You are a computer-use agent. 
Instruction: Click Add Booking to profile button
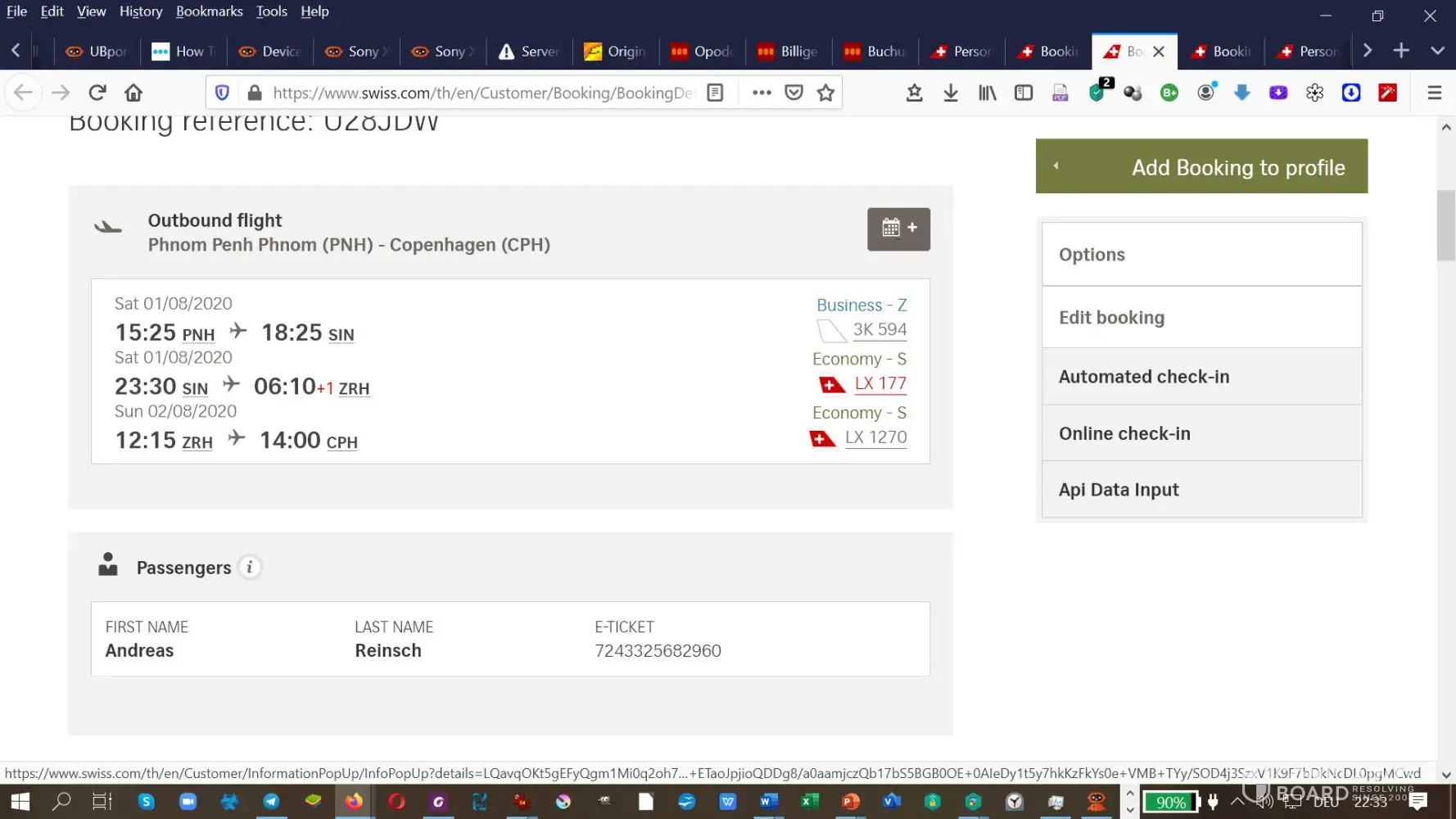(1201, 166)
